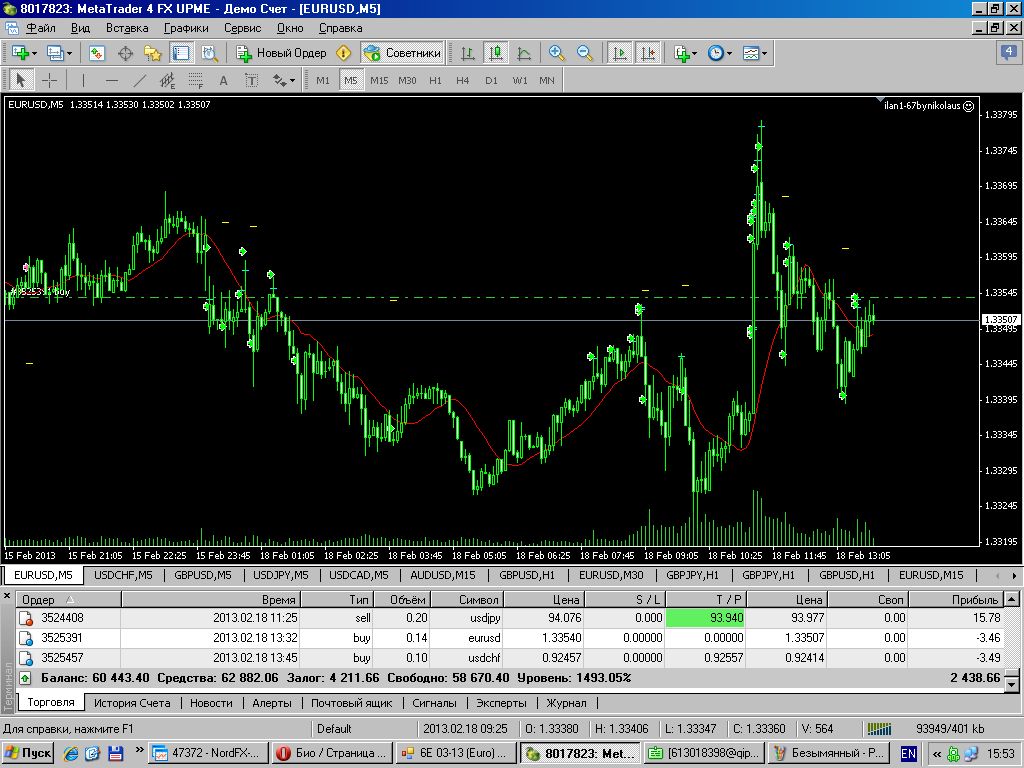
Task: Select the crosshair cursor tool
Action: 48,80
